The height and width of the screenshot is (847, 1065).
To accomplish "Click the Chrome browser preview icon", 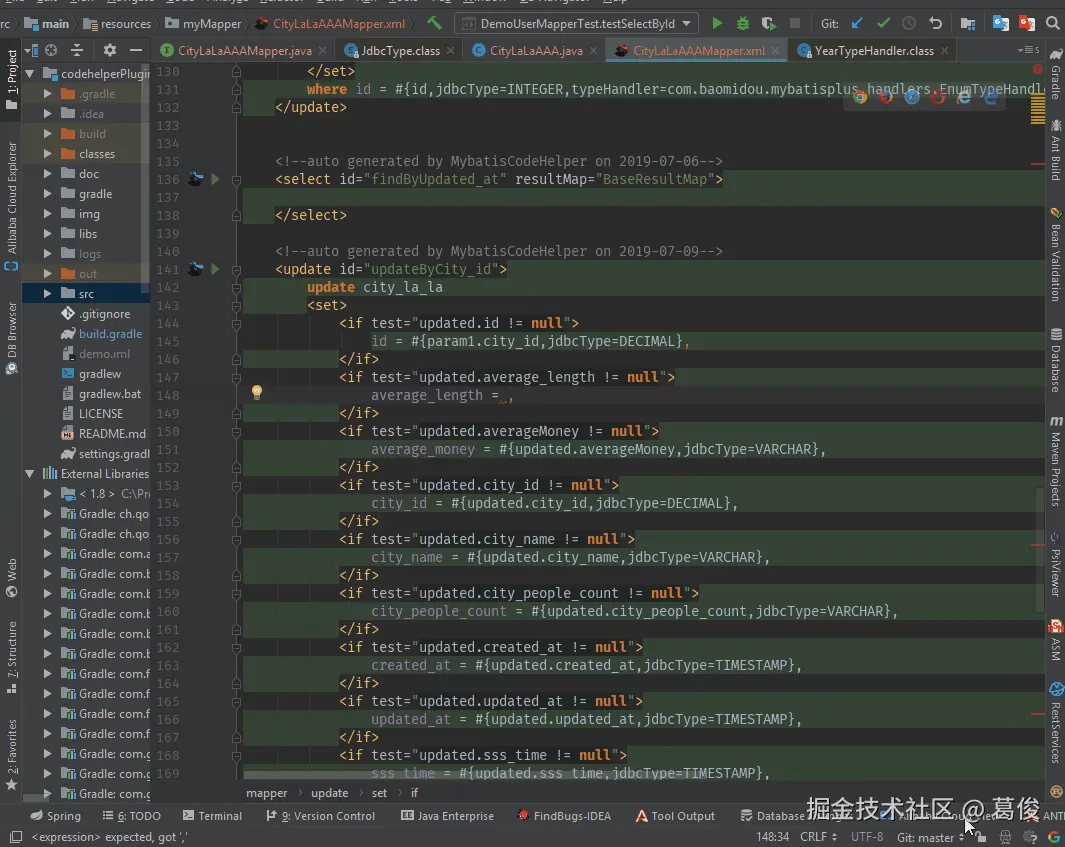I will (x=859, y=97).
